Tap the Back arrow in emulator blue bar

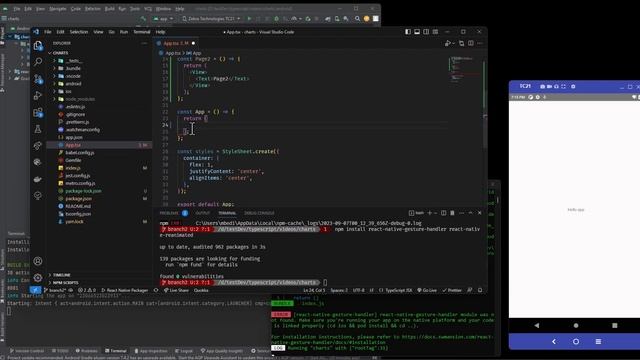[554, 341]
